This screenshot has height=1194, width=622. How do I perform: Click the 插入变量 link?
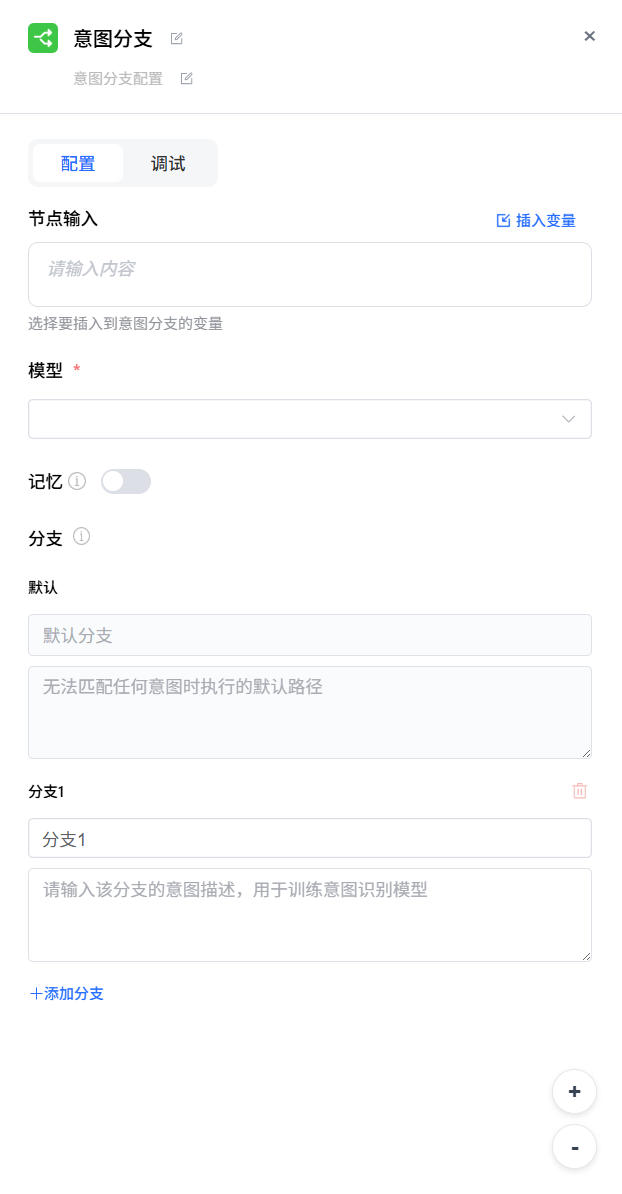click(x=536, y=221)
